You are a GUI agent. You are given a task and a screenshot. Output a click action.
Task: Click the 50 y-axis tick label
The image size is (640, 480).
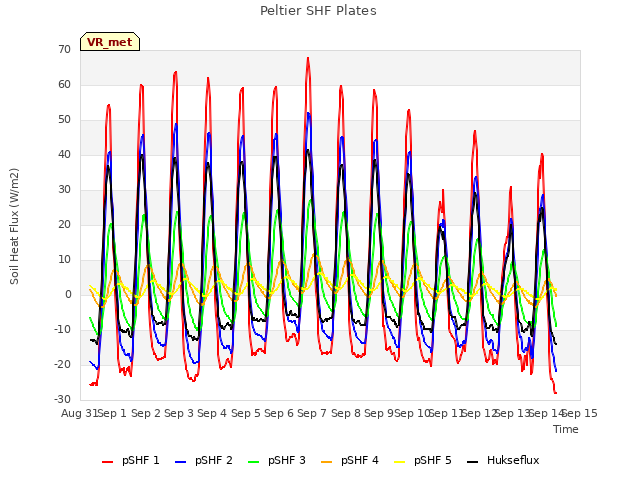tap(64, 120)
